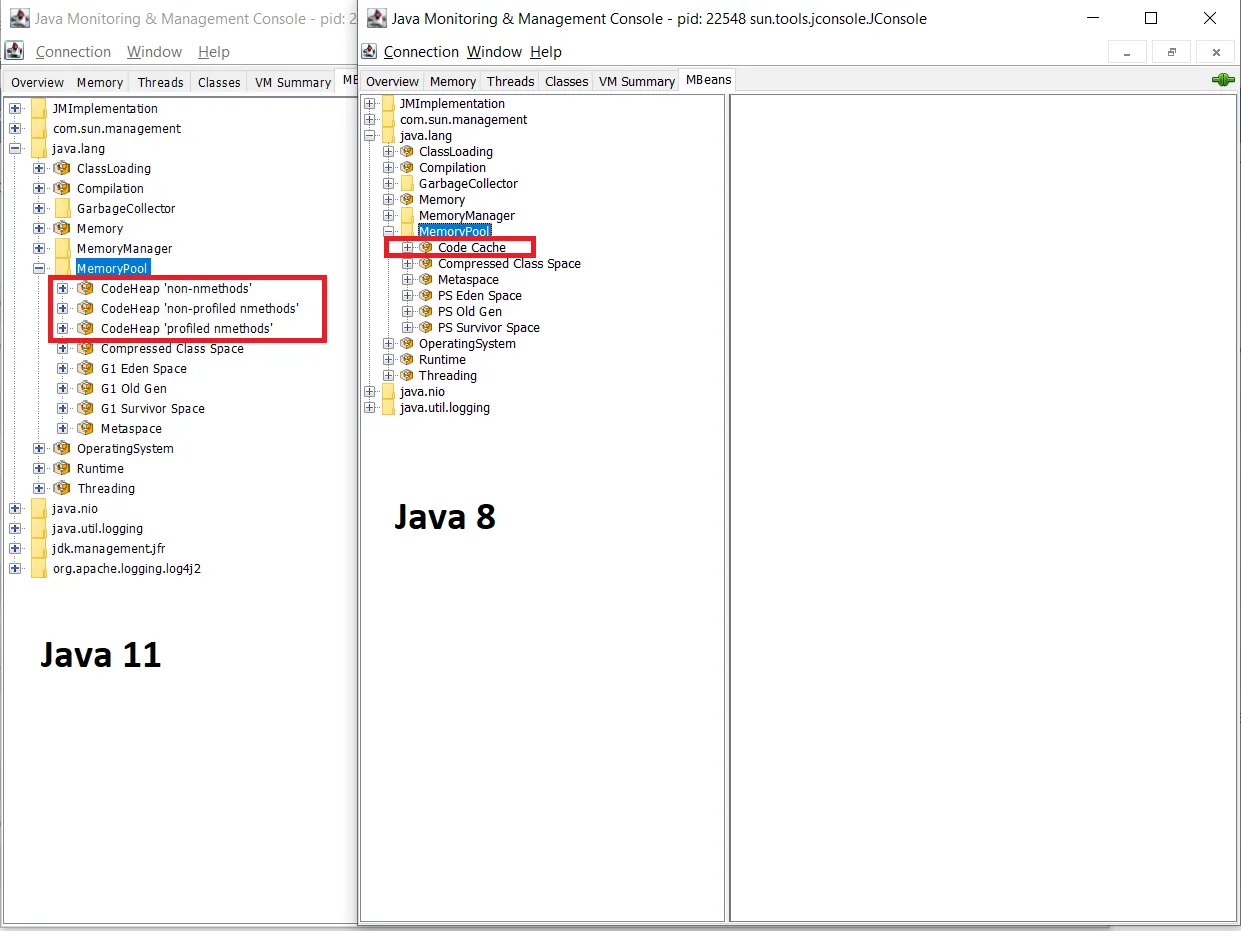
Task: Select Memory label in Java 11 tree
Action: [100, 228]
